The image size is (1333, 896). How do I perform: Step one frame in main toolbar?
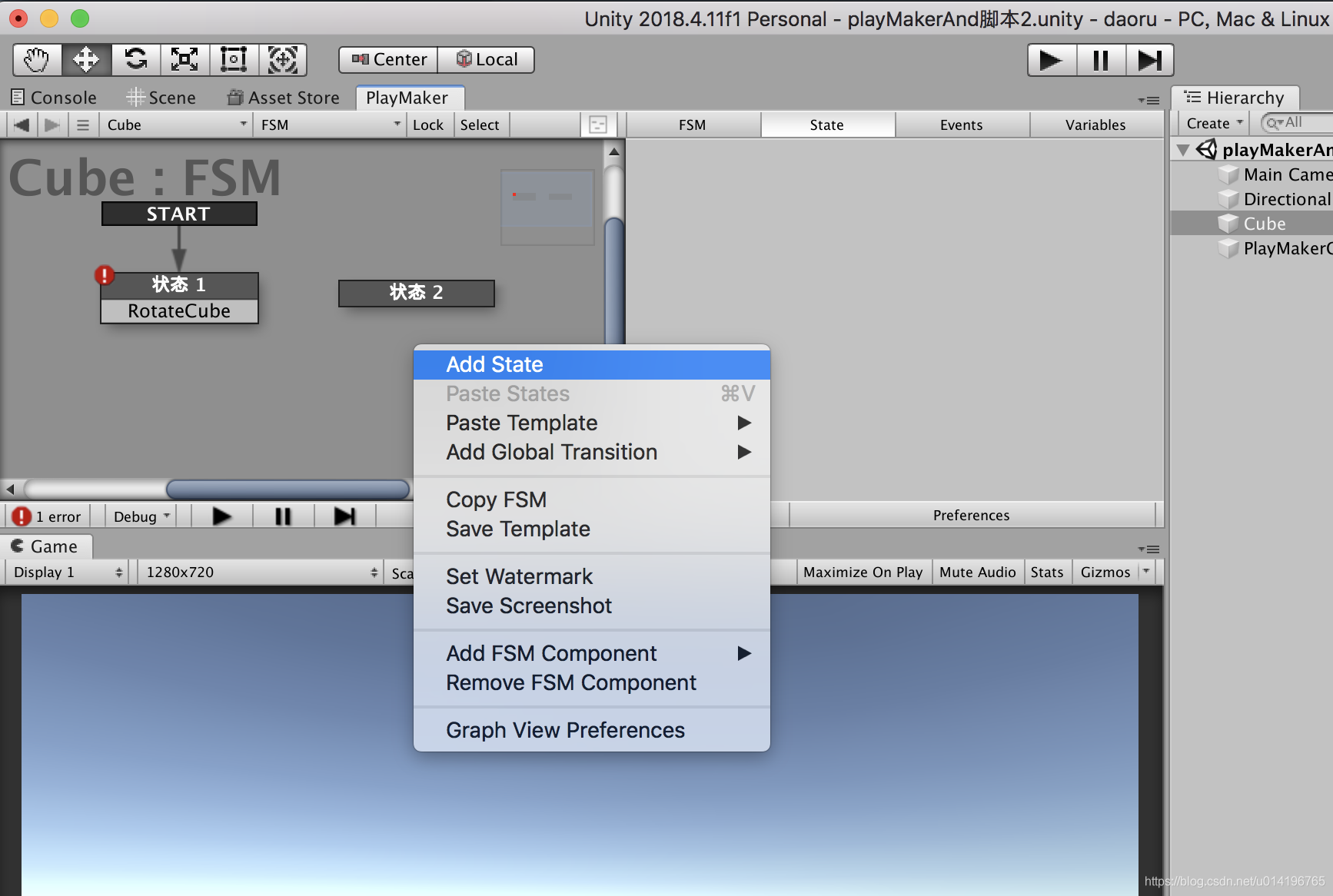[1150, 60]
